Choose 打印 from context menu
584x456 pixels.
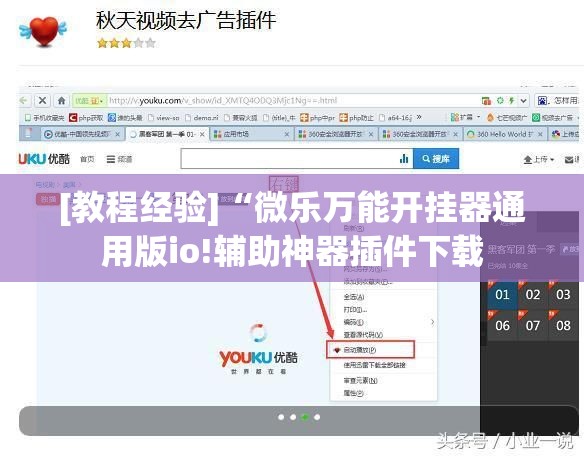(x=355, y=310)
